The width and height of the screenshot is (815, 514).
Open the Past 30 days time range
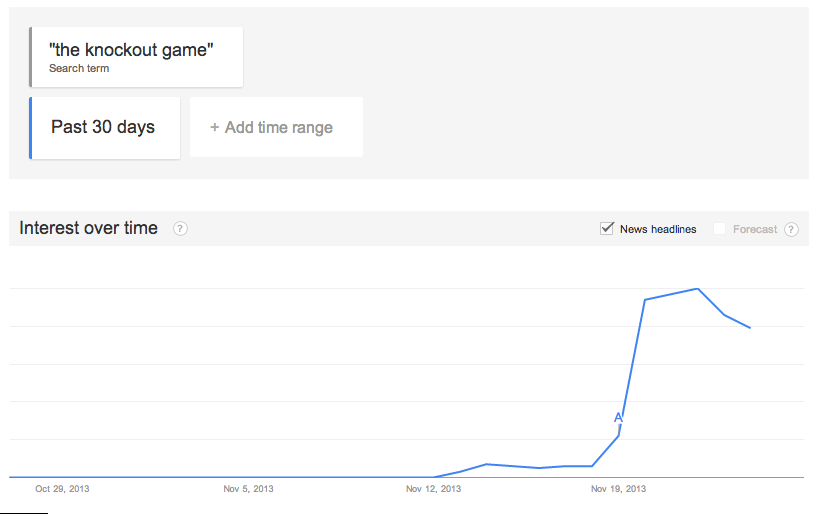pos(105,127)
